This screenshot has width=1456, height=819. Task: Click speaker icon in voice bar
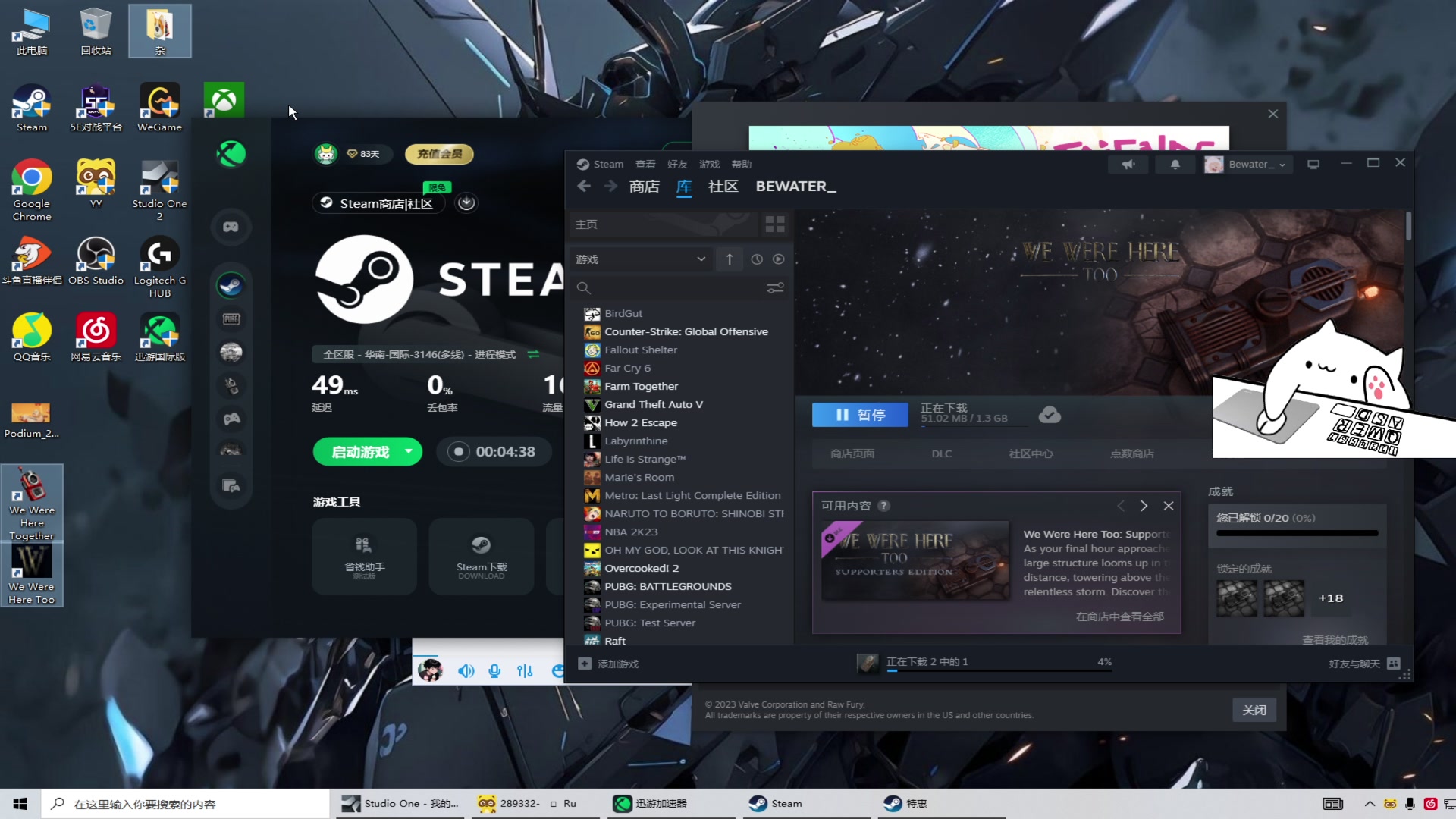tap(466, 671)
